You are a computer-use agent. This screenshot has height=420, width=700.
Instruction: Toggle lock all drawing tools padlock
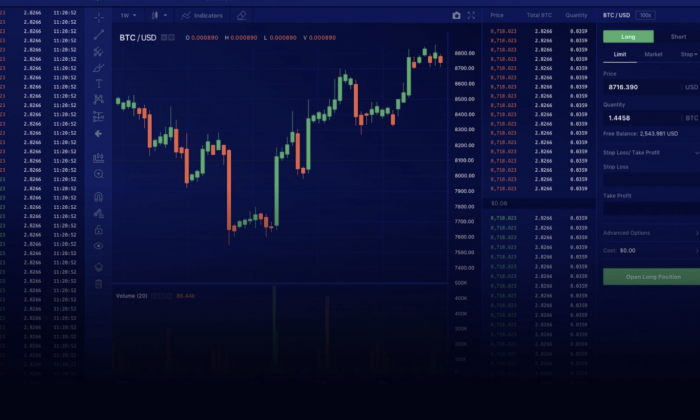tap(99, 230)
